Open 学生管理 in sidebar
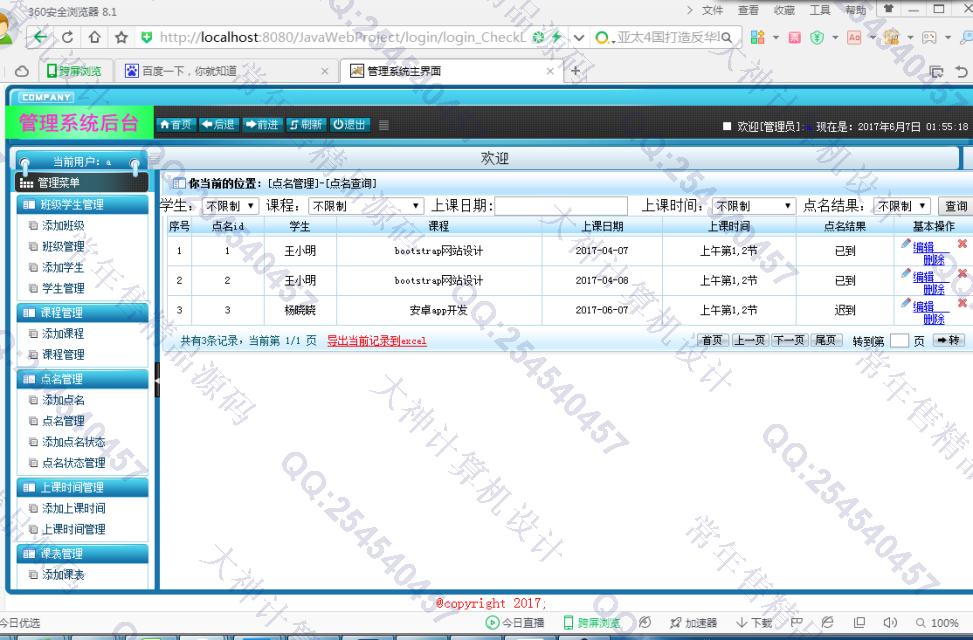Viewport: 973px width, 640px height. coord(63,289)
